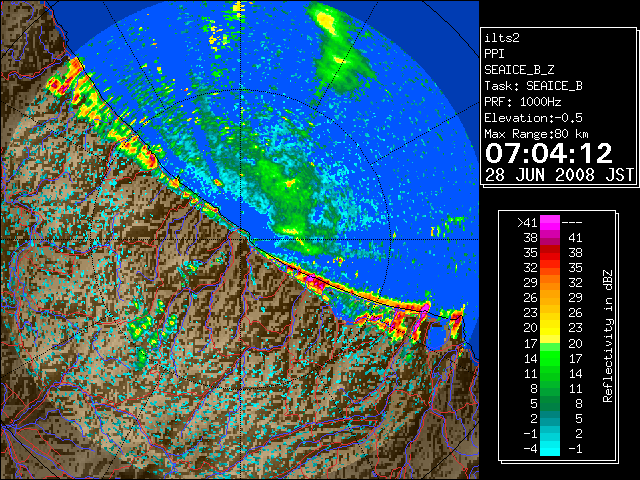Click the 'Reflectivity in dBZ' axis label
640x480 pixels.
(x=608, y=336)
